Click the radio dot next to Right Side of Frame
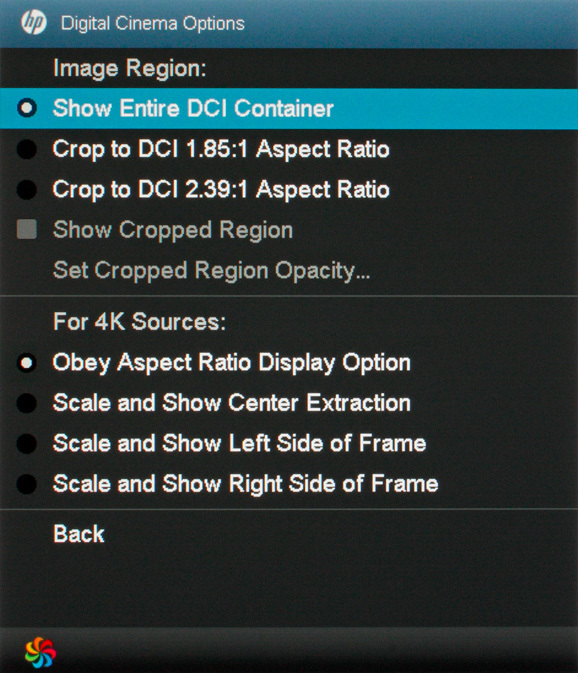This screenshot has width=578, height=673. coord(27,484)
